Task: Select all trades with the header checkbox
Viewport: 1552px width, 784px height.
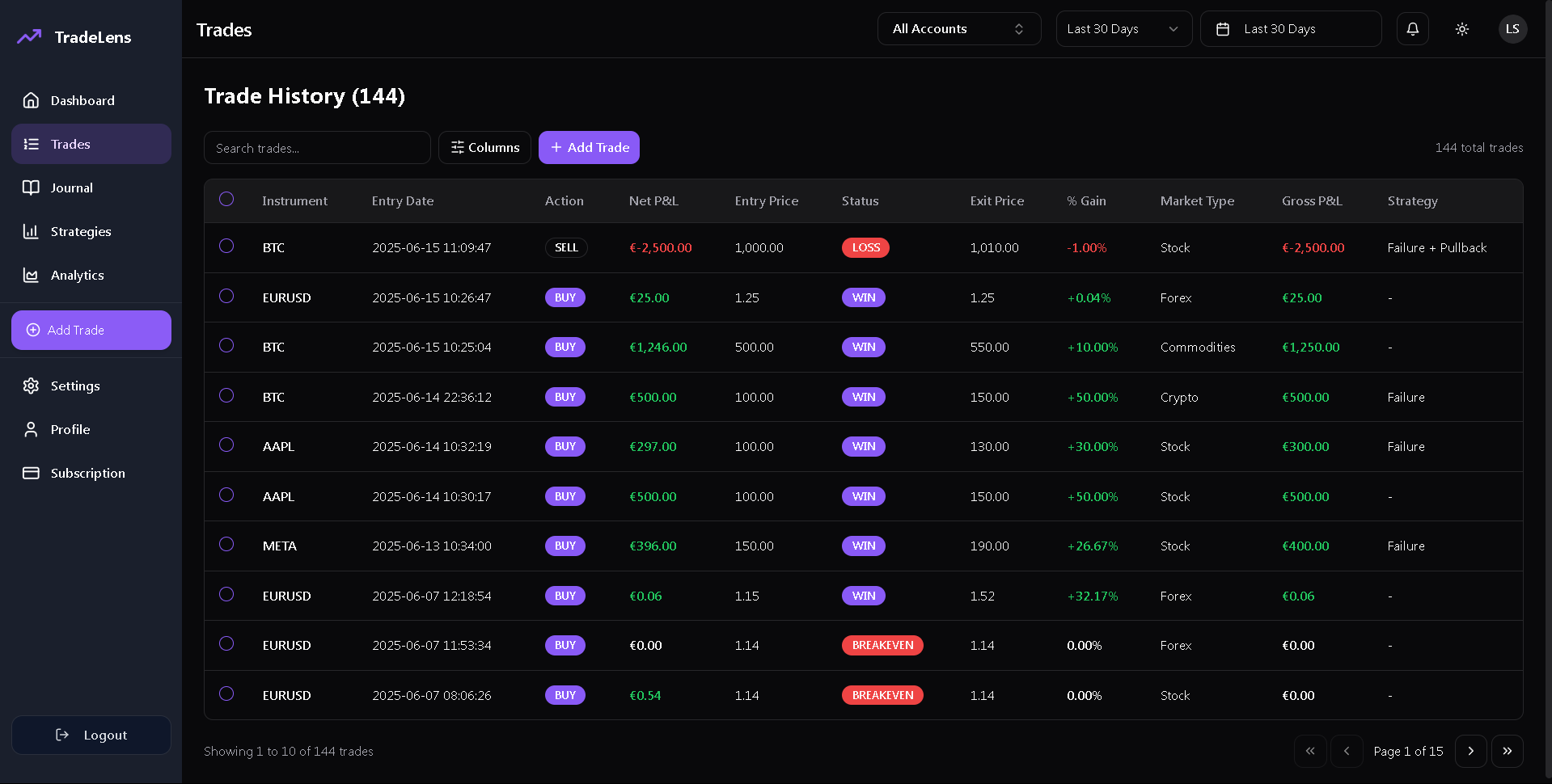Action: (226, 199)
